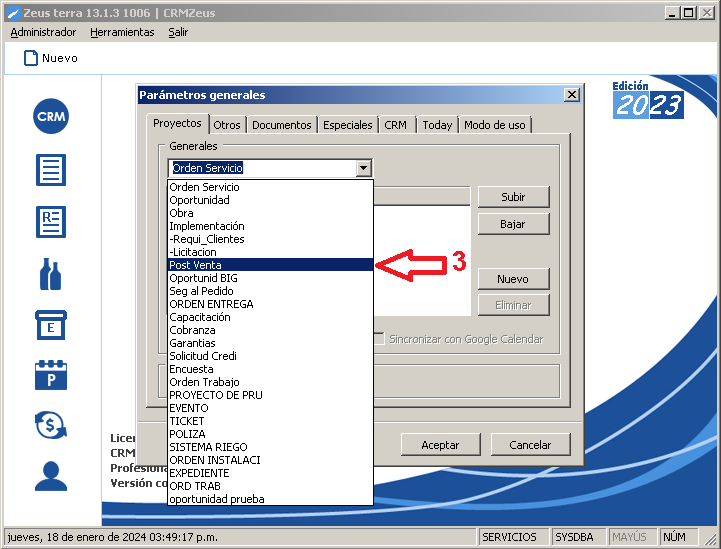Open the document list sidebar icon

click(x=51, y=169)
